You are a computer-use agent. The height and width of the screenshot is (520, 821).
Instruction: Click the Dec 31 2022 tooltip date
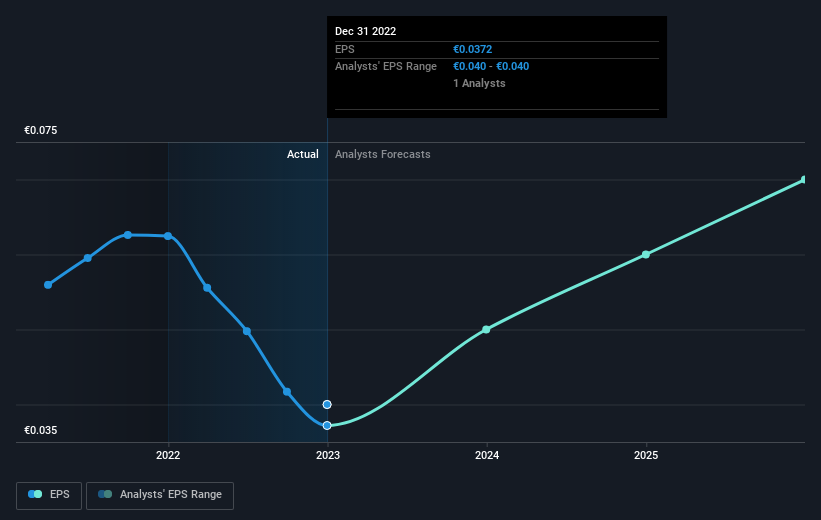click(x=365, y=31)
